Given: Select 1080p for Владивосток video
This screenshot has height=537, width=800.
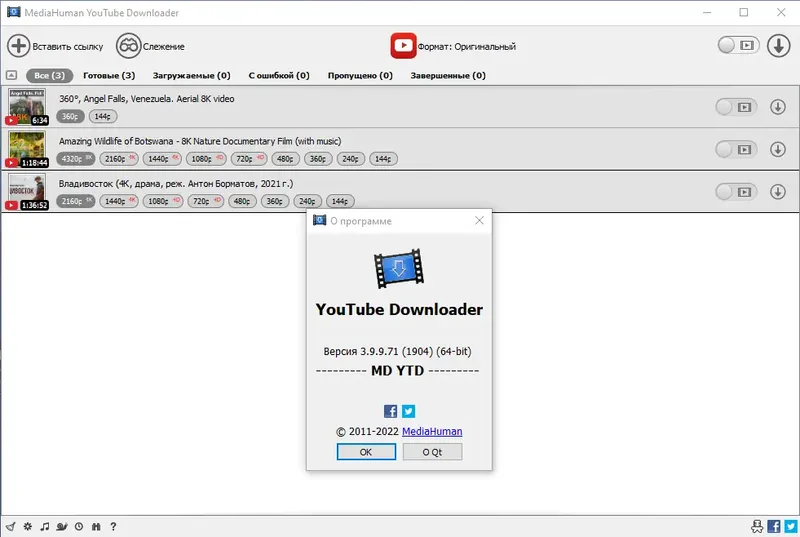Looking at the screenshot, I should coord(163,201).
